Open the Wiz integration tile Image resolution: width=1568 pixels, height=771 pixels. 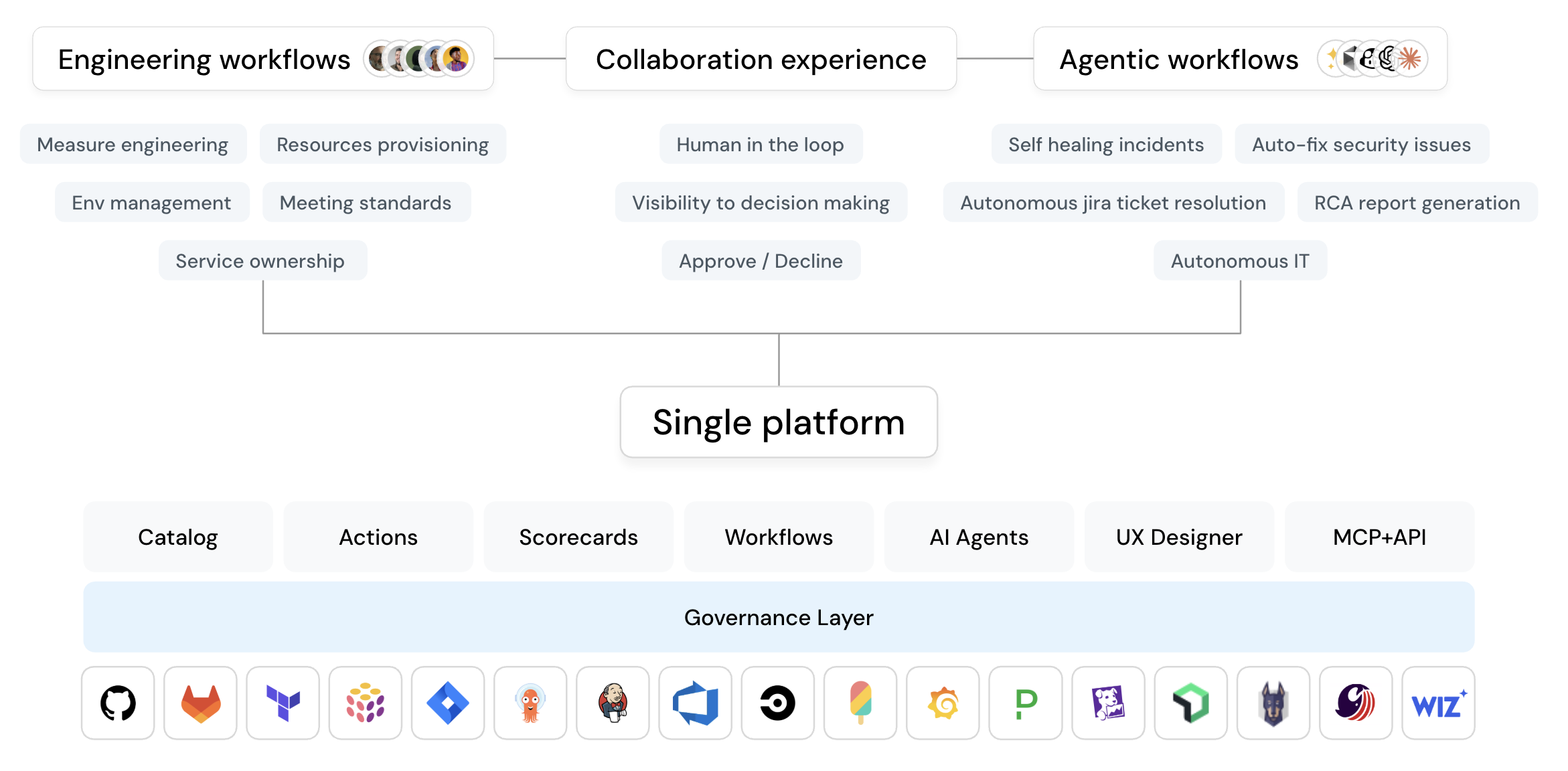click(1438, 703)
